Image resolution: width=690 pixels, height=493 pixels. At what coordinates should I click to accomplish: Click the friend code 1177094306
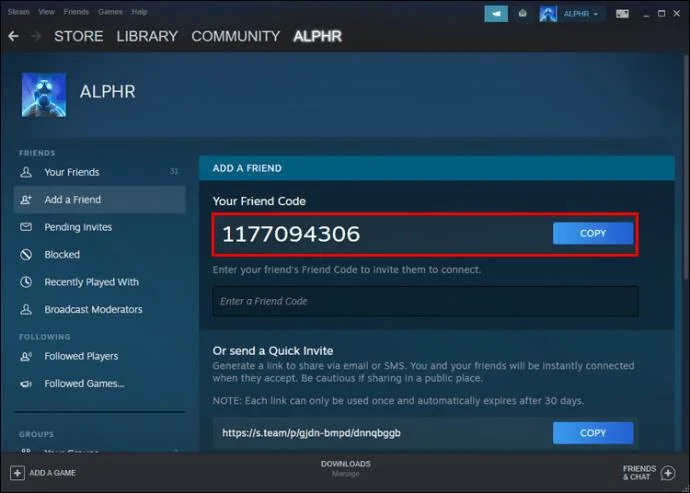pyautogui.click(x=291, y=234)
